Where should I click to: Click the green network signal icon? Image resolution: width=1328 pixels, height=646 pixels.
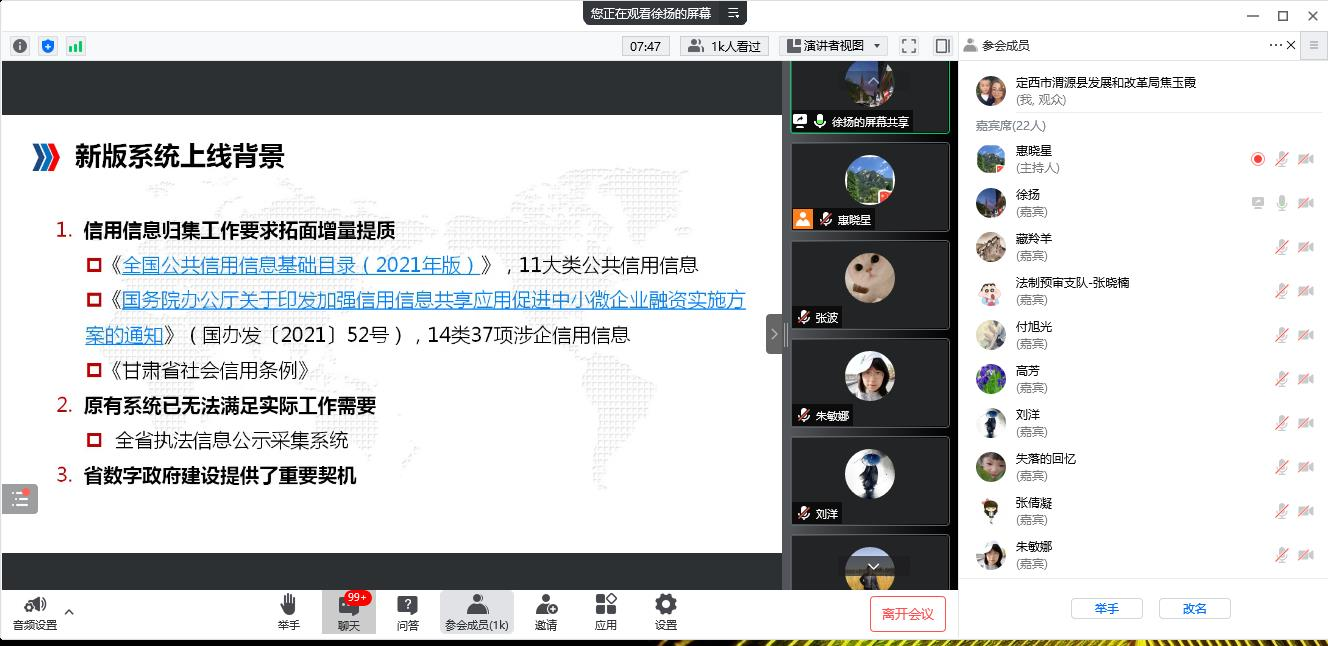(75, 46)
